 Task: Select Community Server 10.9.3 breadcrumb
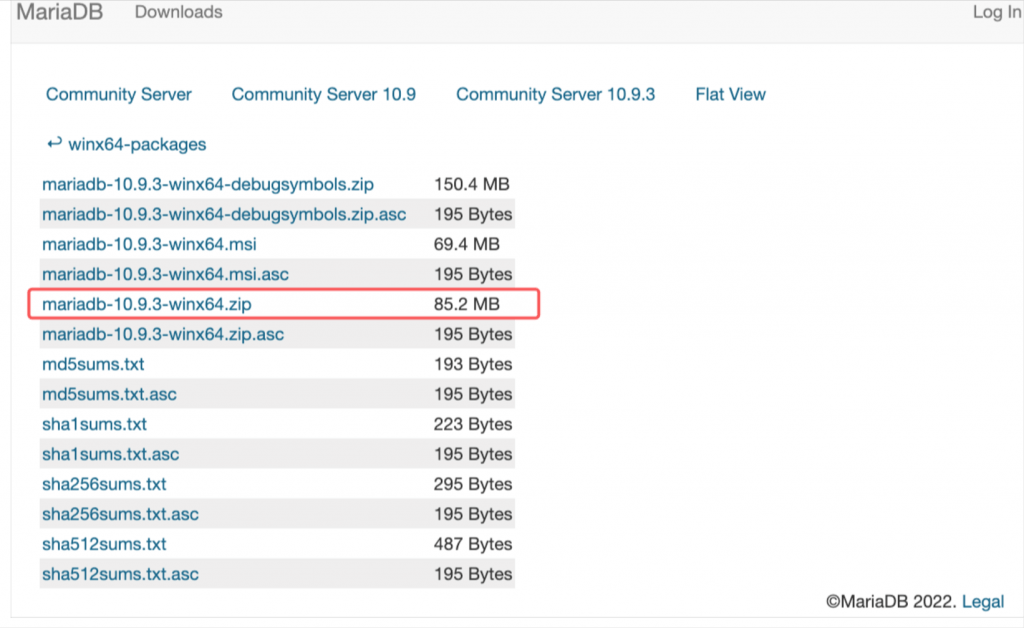[x=555, y=95]
